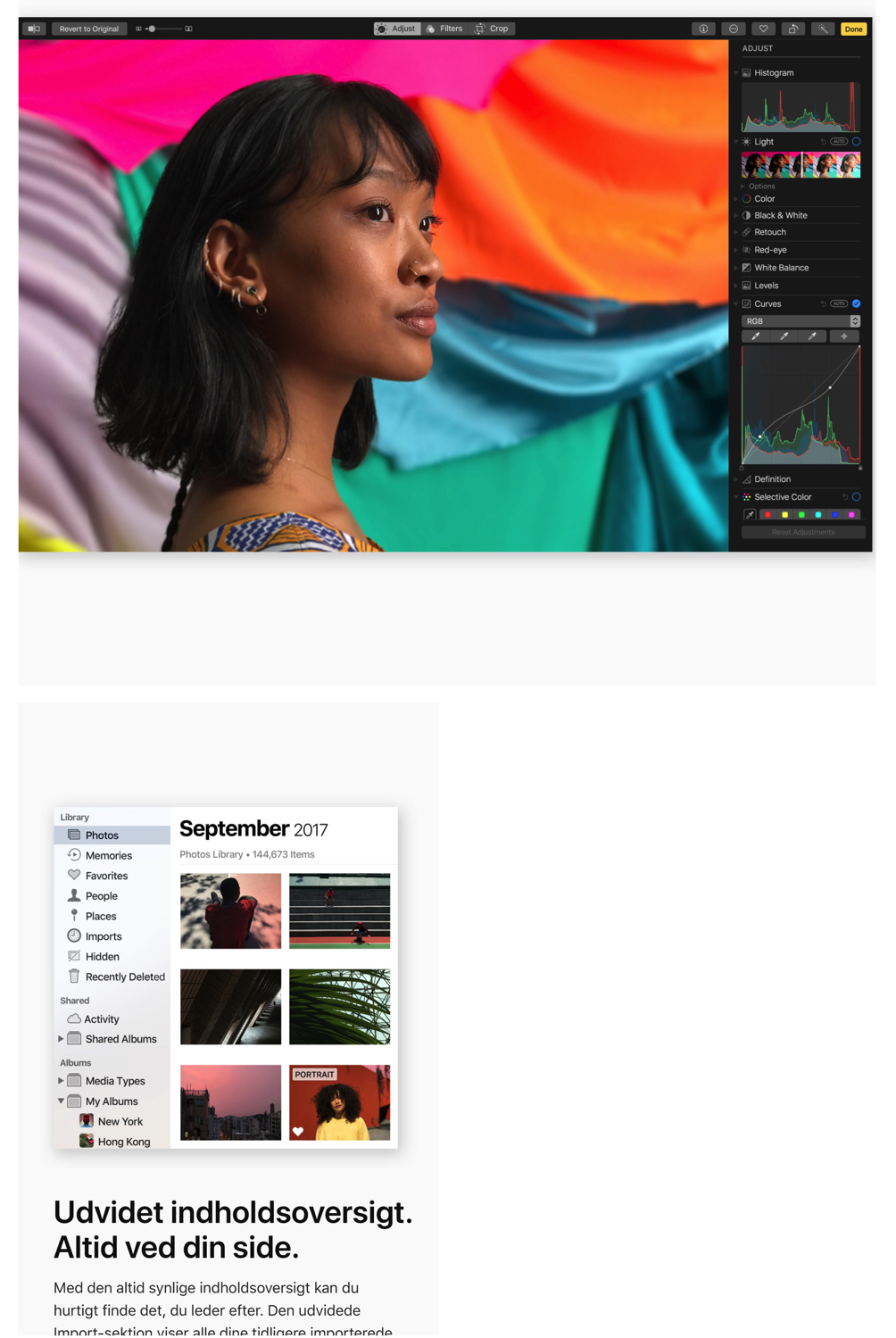Click the Favorites heart icon in sidebar
Image resolution: width=896 pixels, height=1338 pixels.
point(74,875)
